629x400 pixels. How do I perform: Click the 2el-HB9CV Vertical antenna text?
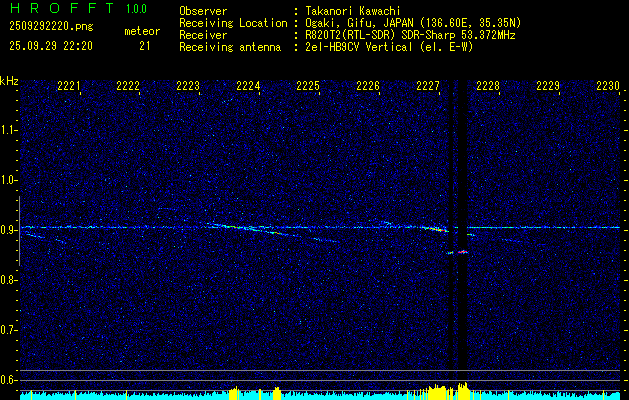coord(389,47)
